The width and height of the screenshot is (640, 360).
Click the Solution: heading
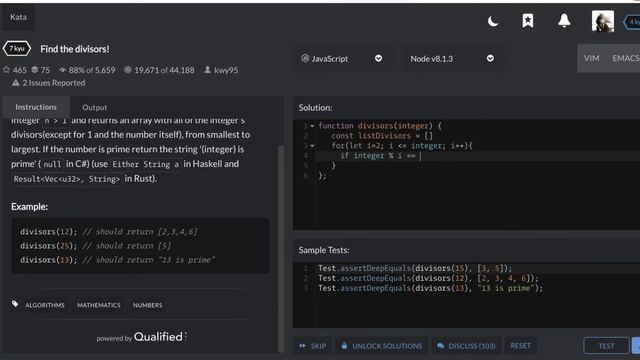[316, 107]
